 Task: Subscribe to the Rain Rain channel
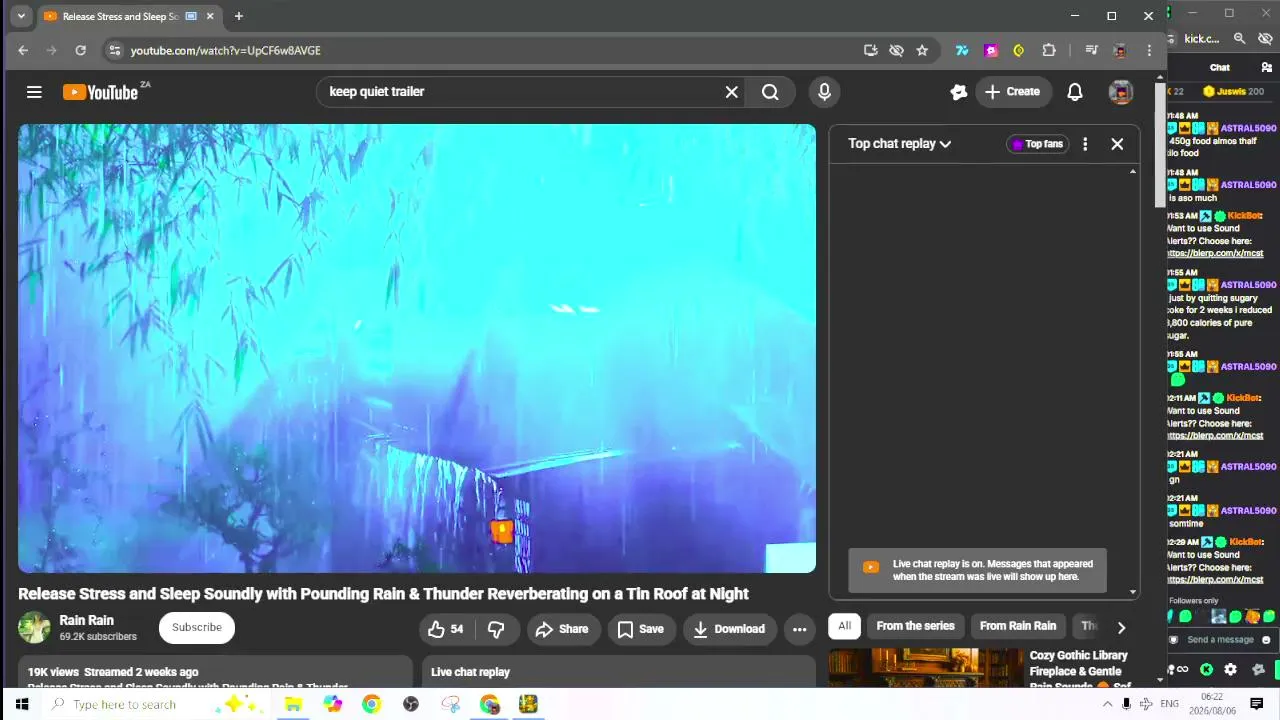coord(197,628)
